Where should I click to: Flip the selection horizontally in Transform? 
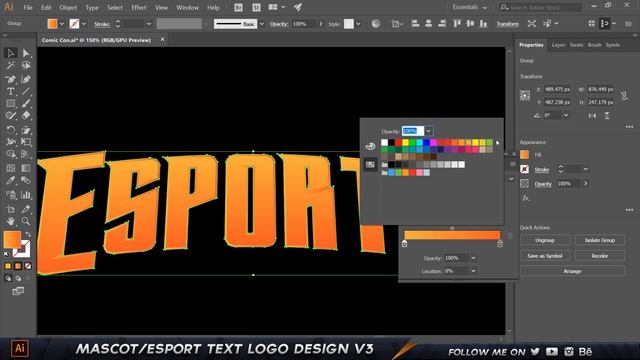click(592, 116)
